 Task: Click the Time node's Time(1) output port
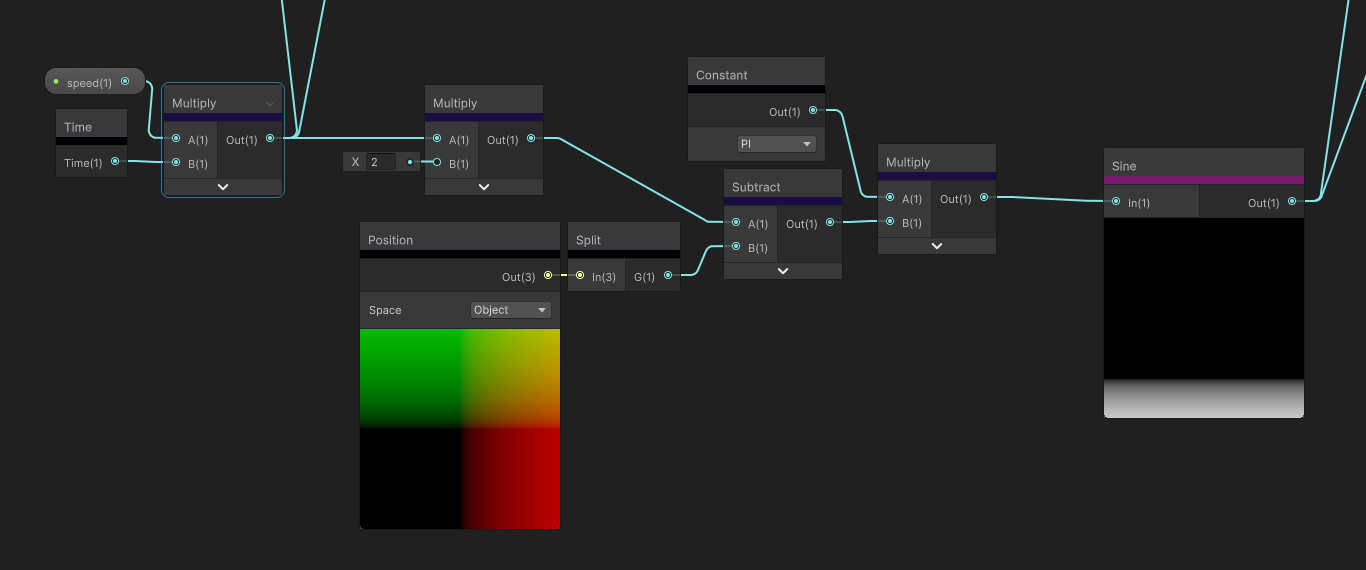[115, 161]
